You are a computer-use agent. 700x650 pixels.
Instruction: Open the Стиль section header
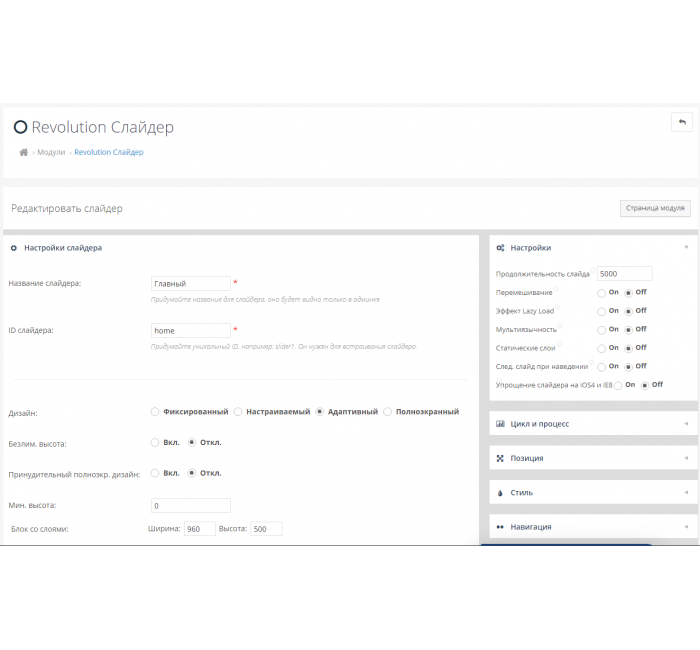[x=593, y=492]
